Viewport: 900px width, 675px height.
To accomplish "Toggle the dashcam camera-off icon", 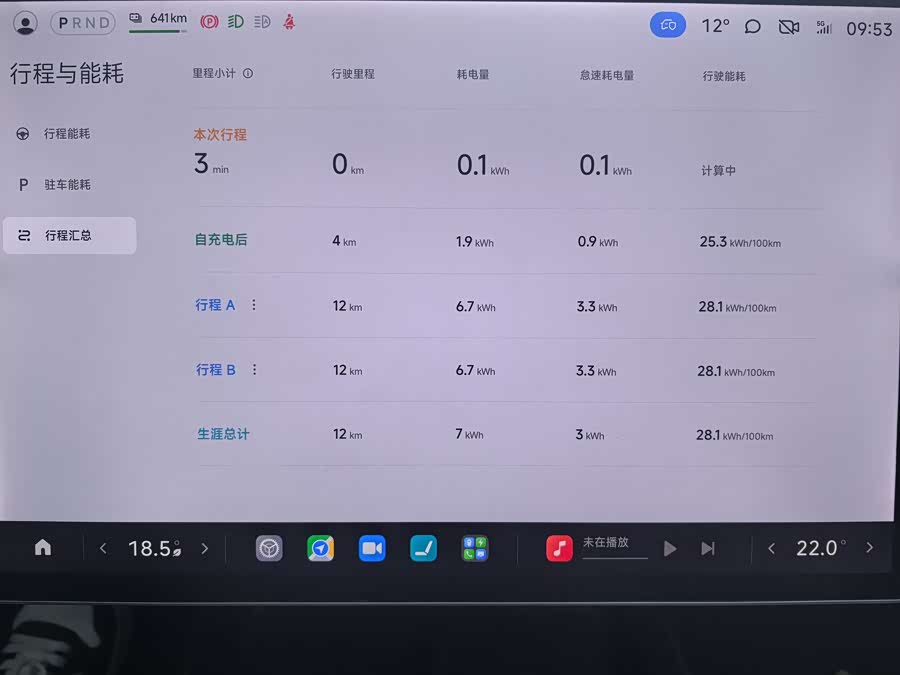I will click(789, 27).
